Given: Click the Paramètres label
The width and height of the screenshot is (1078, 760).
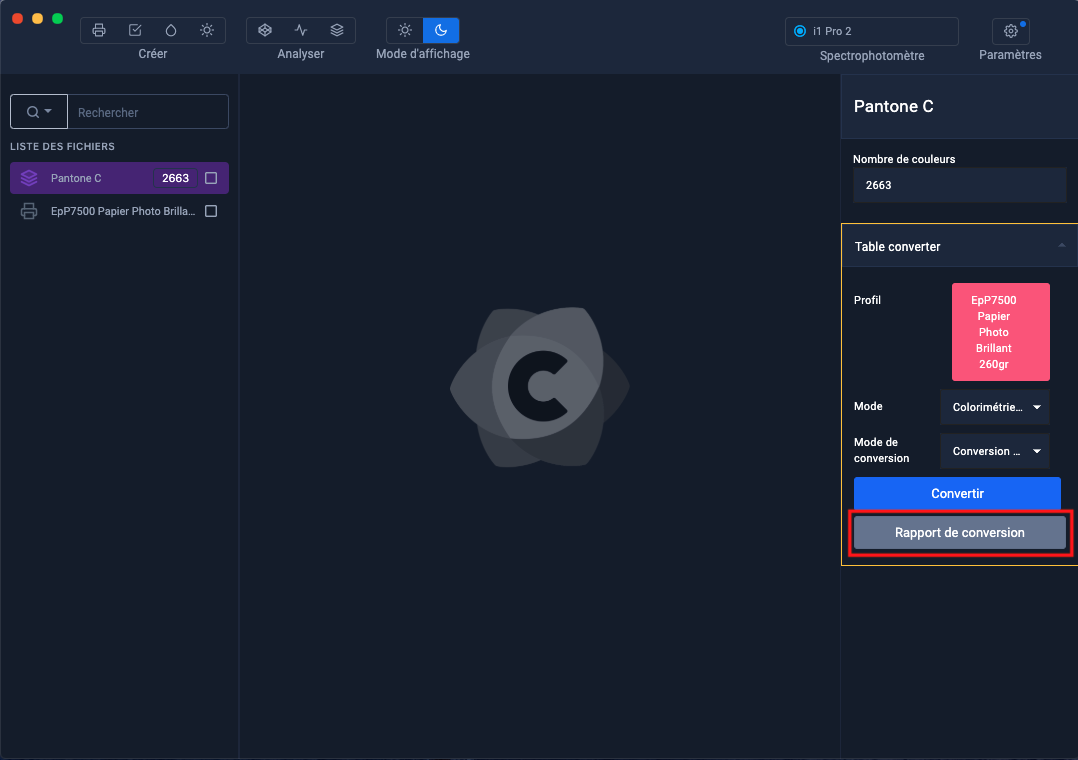Looking at the screenshot, I should click(1010, 55).
